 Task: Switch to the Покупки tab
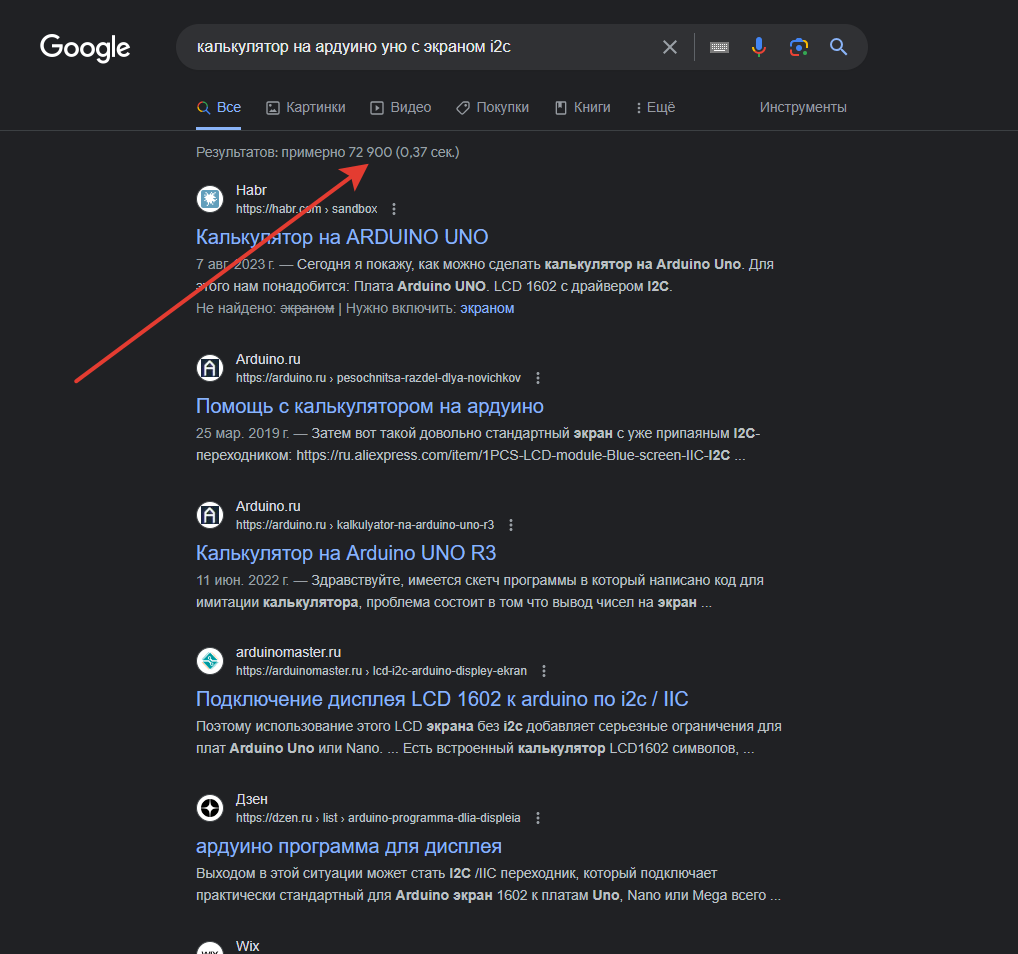click(492, 107)
